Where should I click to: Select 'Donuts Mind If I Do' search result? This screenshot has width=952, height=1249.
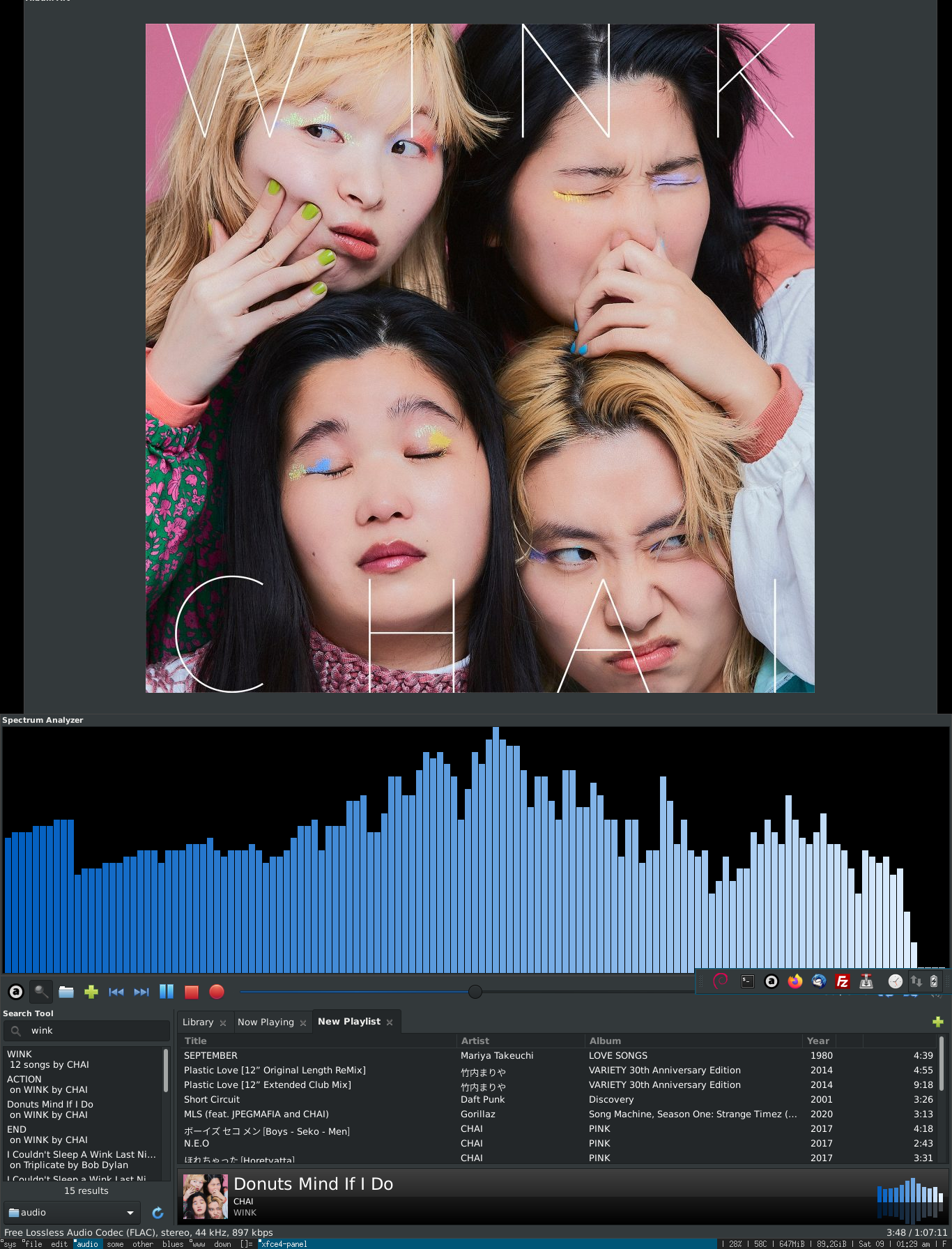tap(83, 1110)
